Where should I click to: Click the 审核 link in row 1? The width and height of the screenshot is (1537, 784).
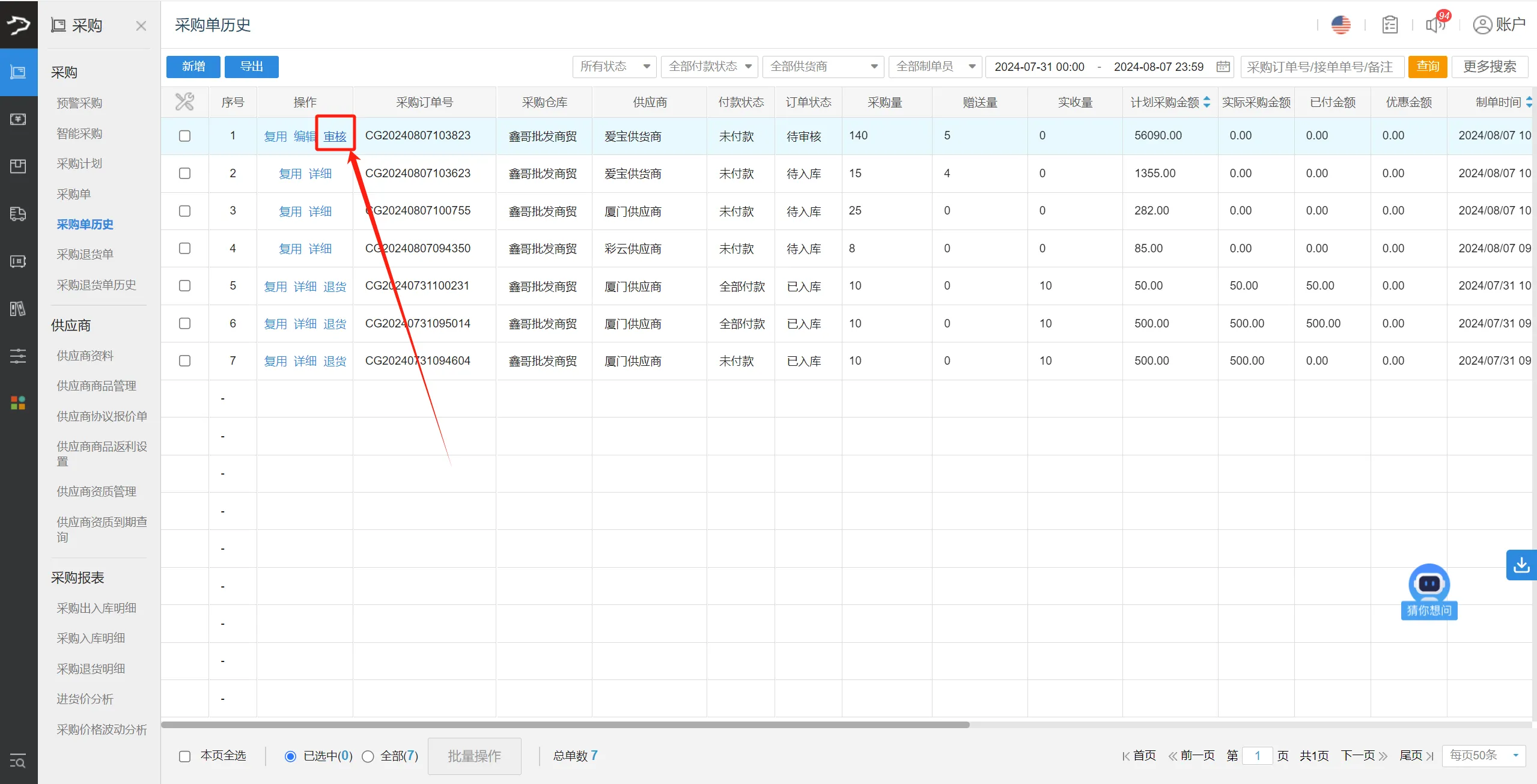(x=335, y=136)
